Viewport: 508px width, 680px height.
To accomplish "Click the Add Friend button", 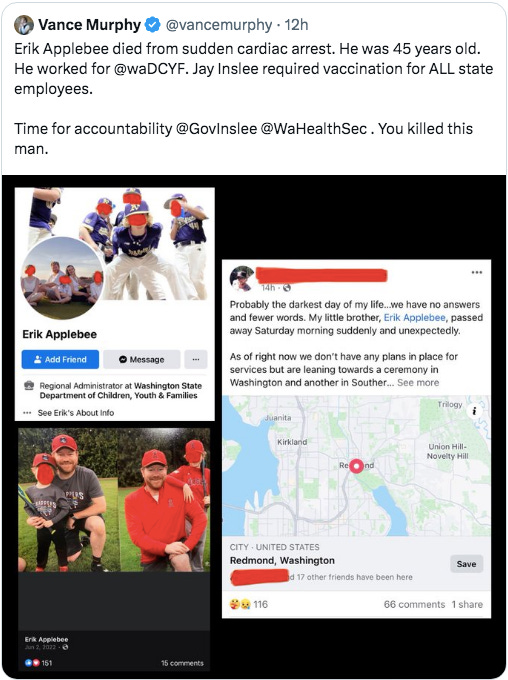I will point(60,360).
